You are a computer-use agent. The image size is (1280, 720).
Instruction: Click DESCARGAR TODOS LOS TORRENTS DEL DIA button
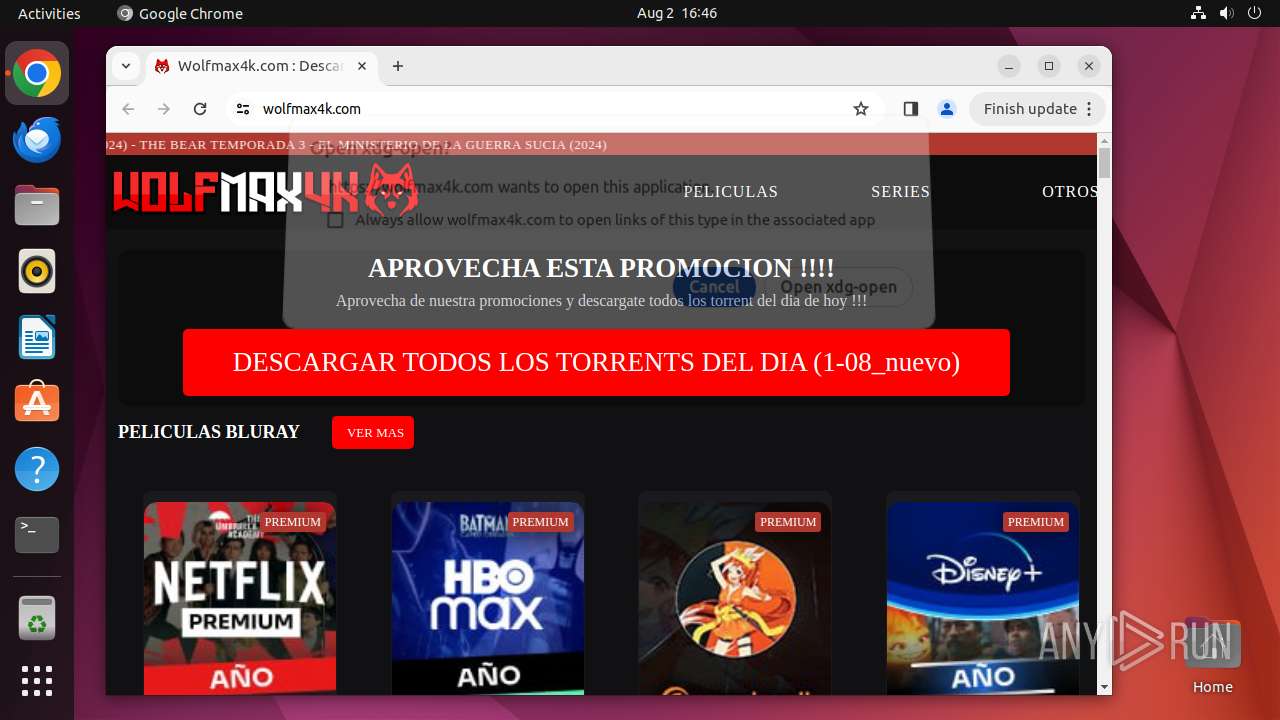(596, 362)
